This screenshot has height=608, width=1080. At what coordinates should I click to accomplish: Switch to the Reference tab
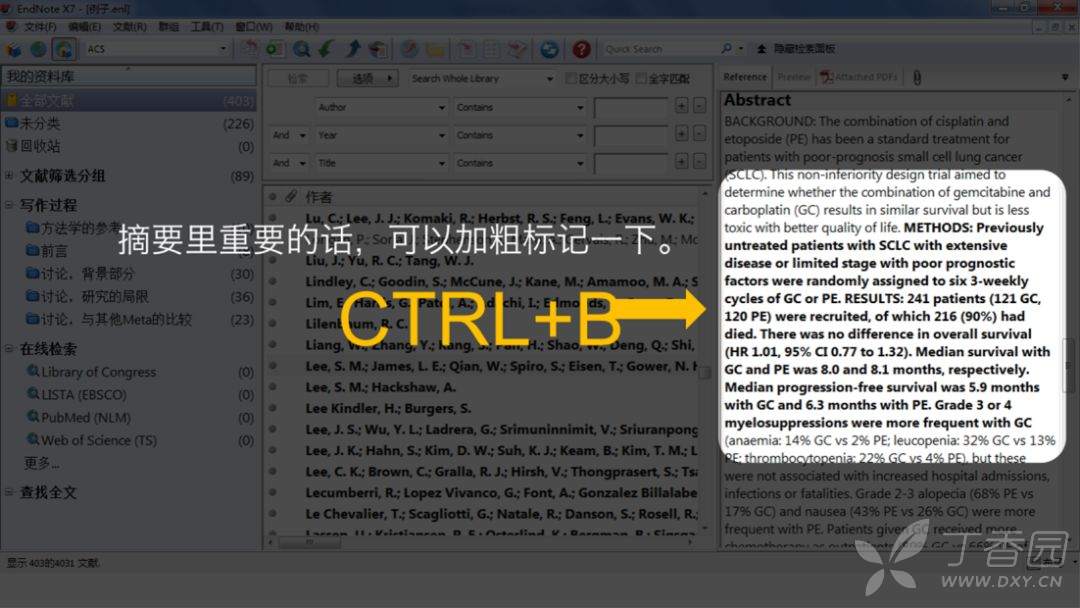pos(745,77)
